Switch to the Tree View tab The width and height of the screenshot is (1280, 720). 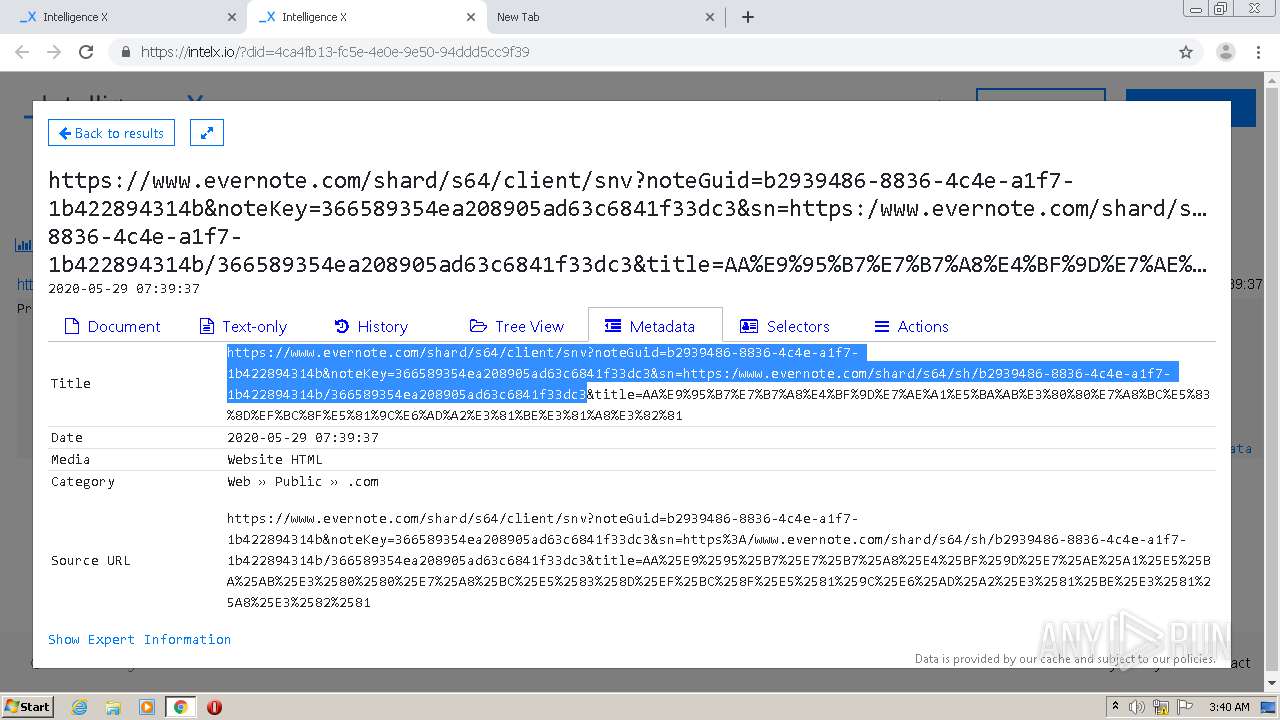click(x=516, y=326)
